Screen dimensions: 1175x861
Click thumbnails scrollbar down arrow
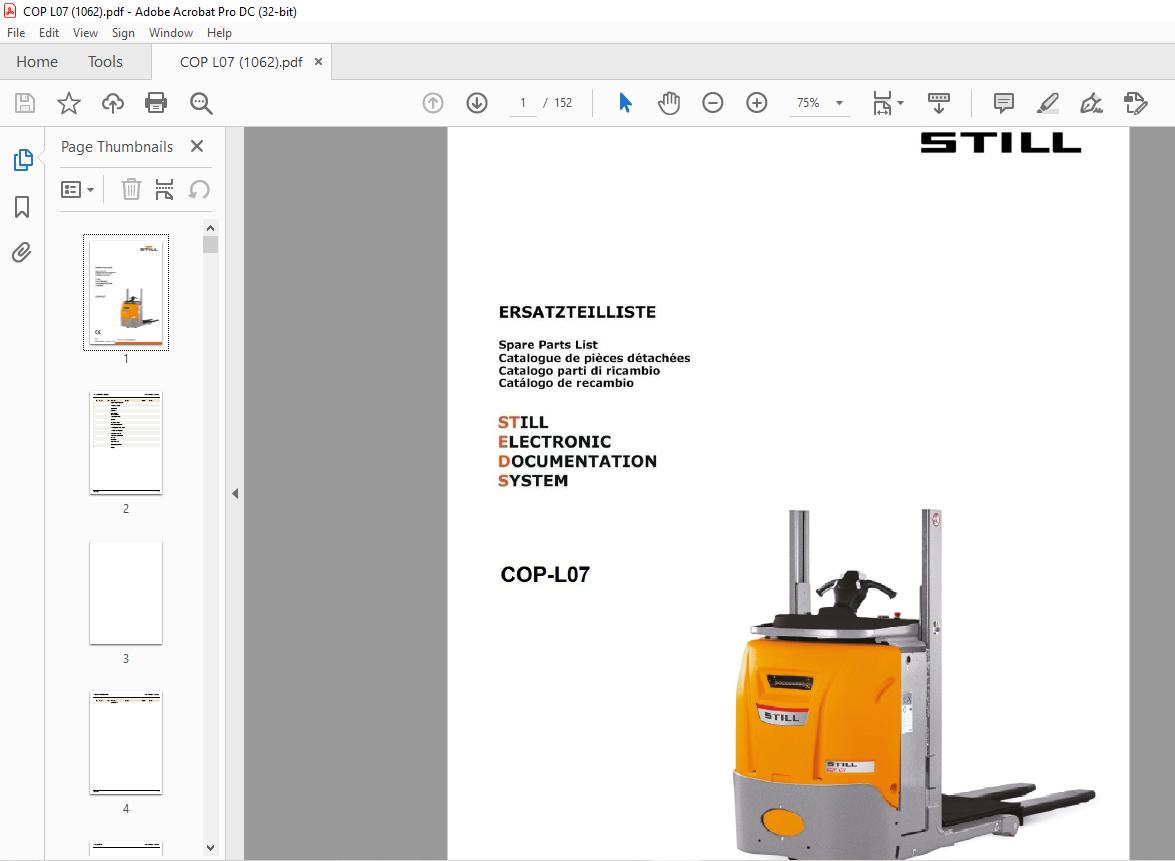[x=211, y=848]
